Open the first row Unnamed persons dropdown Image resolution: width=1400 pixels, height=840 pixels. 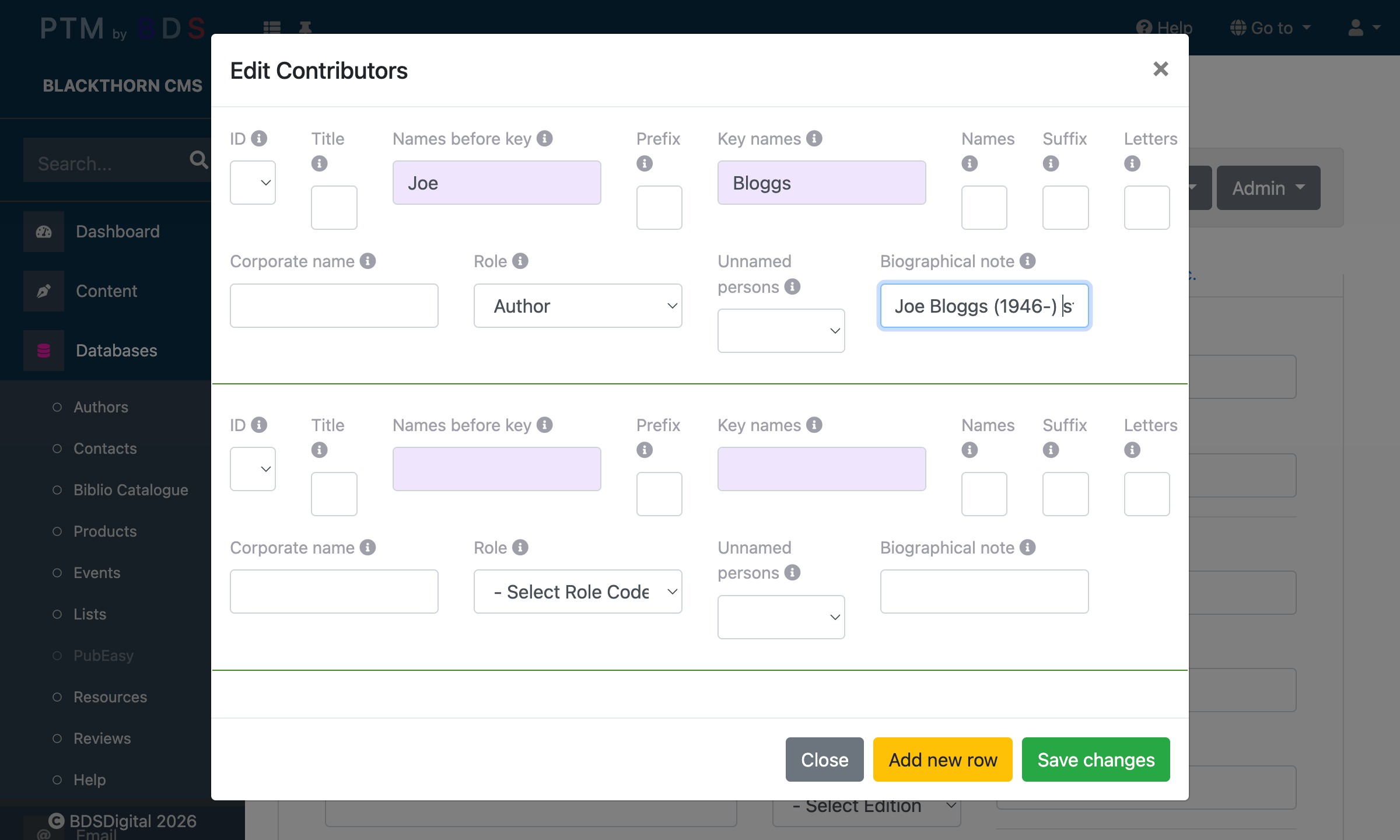pyautogui.click(x=780, y=331)
